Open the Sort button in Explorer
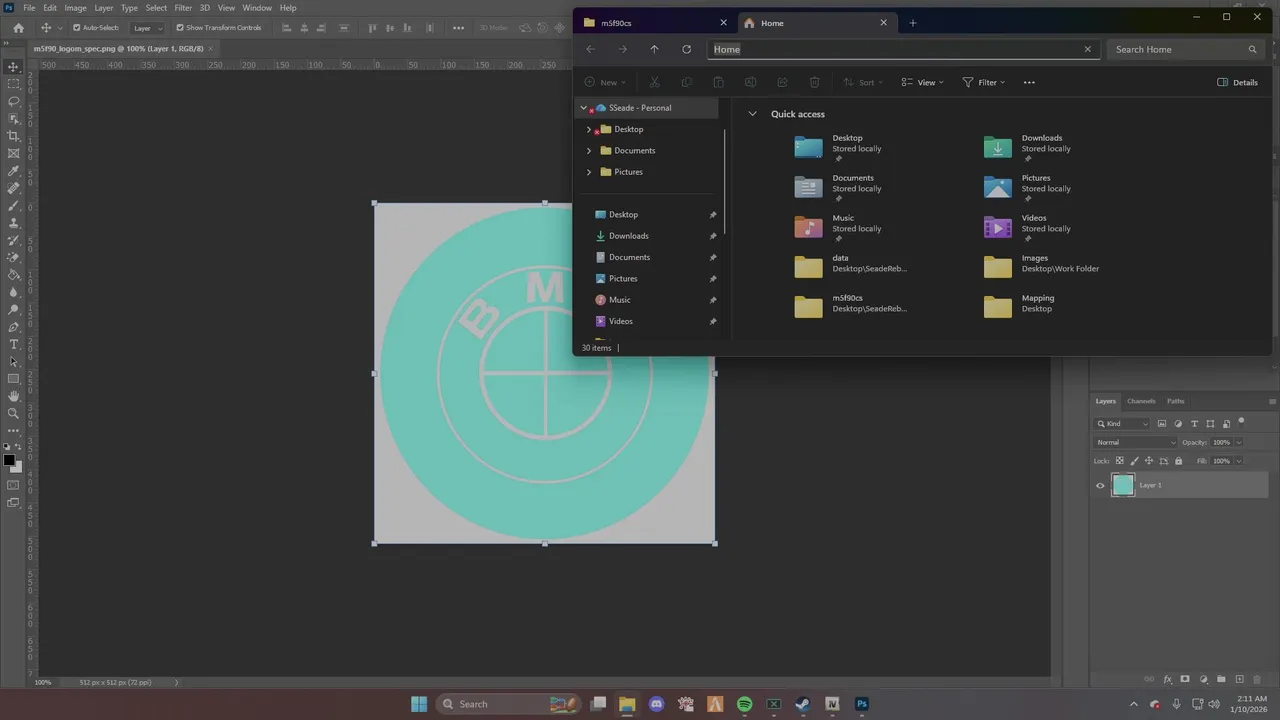The image size is (1280, 720). pyautogui.click(x=865, y=82)
